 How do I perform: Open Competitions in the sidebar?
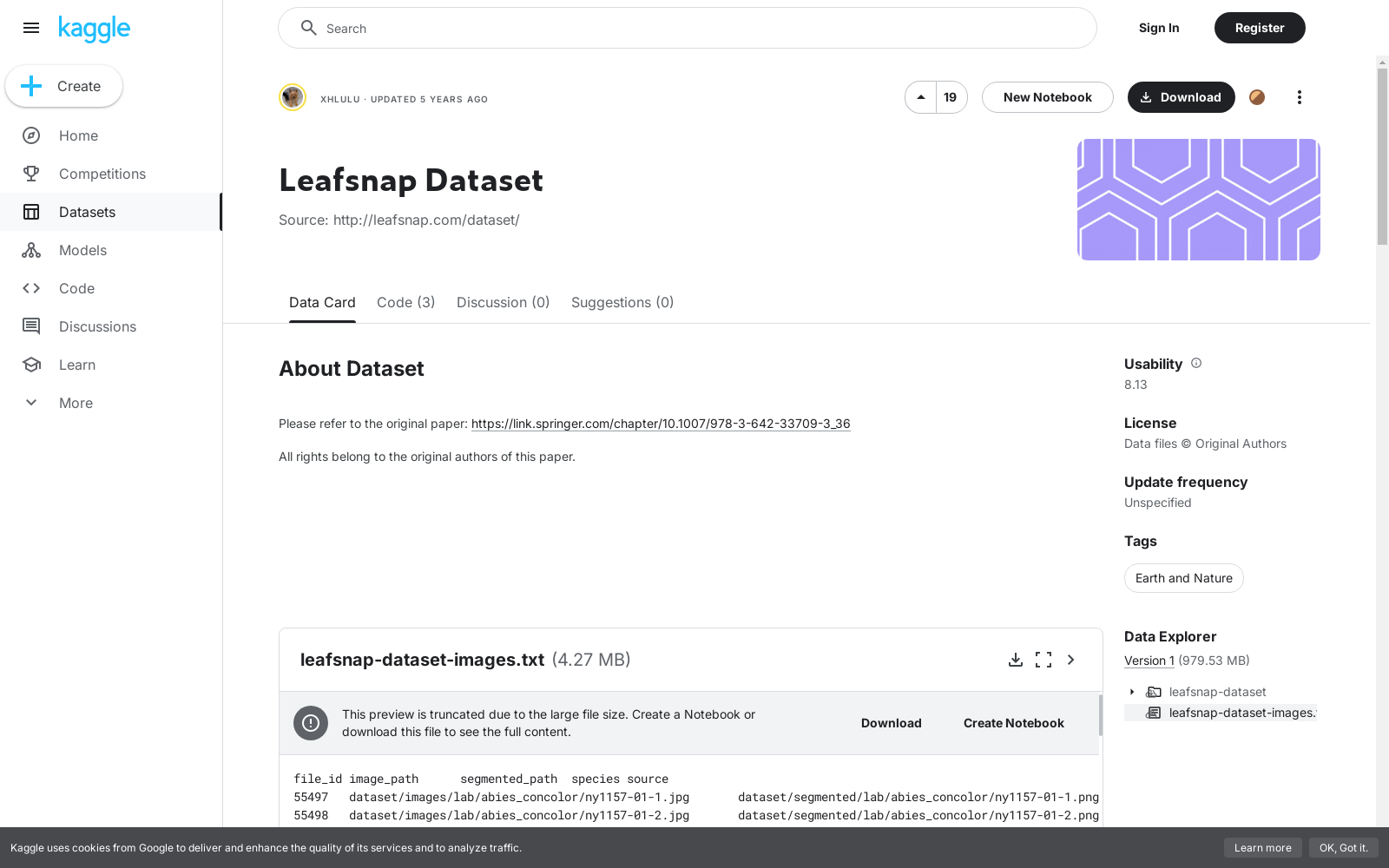111,174
